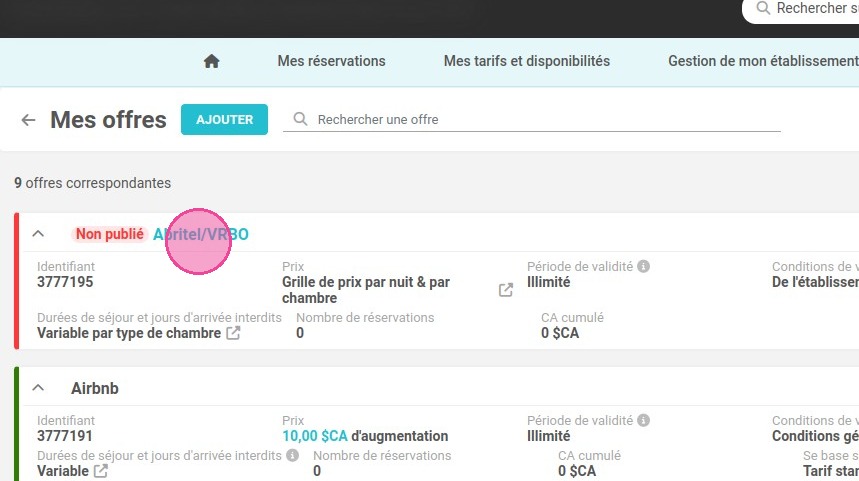Open the Abritel/VRBO offer link
Viewport: 859px width, 481px height.
[x=201, y=234]
